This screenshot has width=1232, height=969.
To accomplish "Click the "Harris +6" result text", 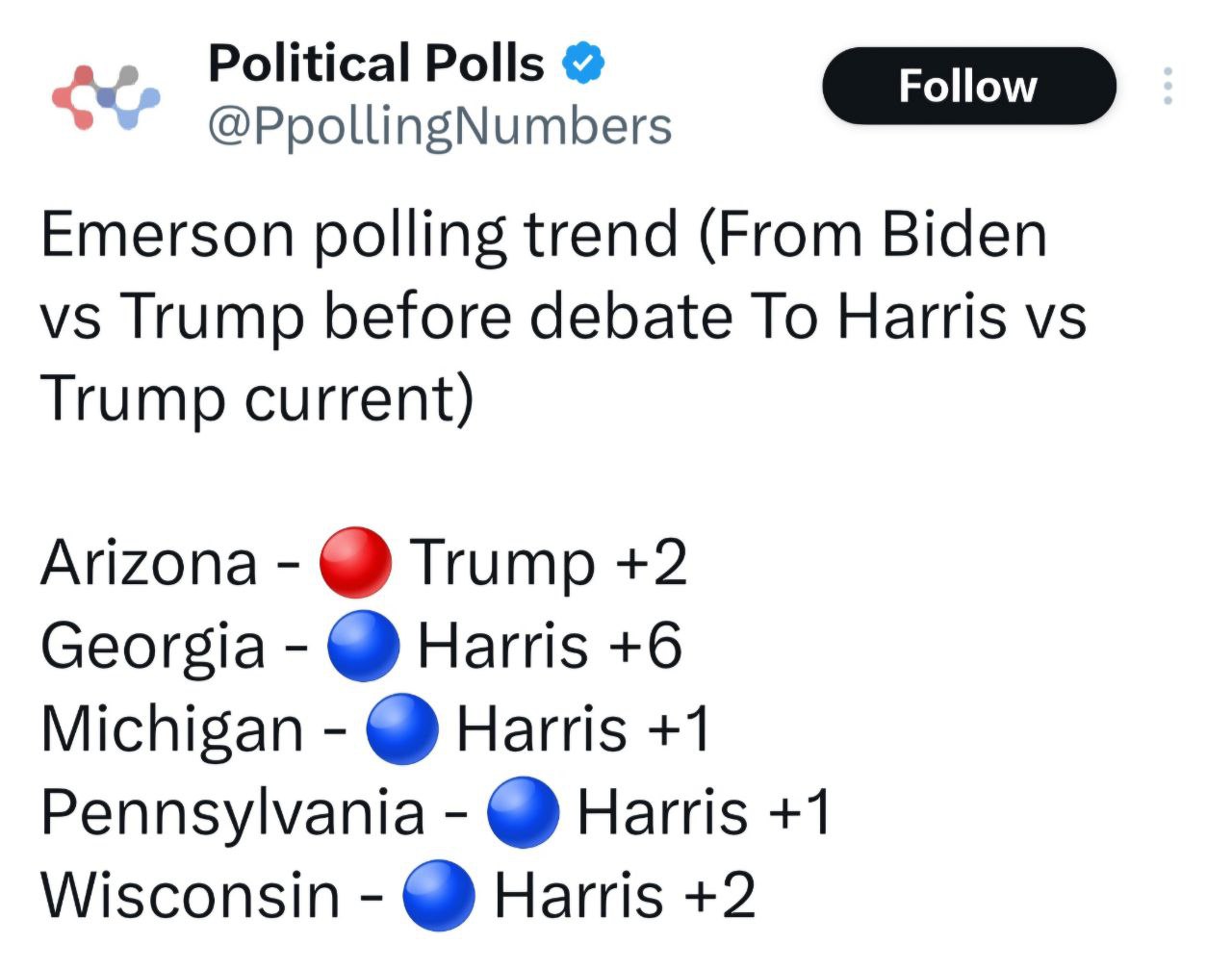I will click(x=550, y=645).
